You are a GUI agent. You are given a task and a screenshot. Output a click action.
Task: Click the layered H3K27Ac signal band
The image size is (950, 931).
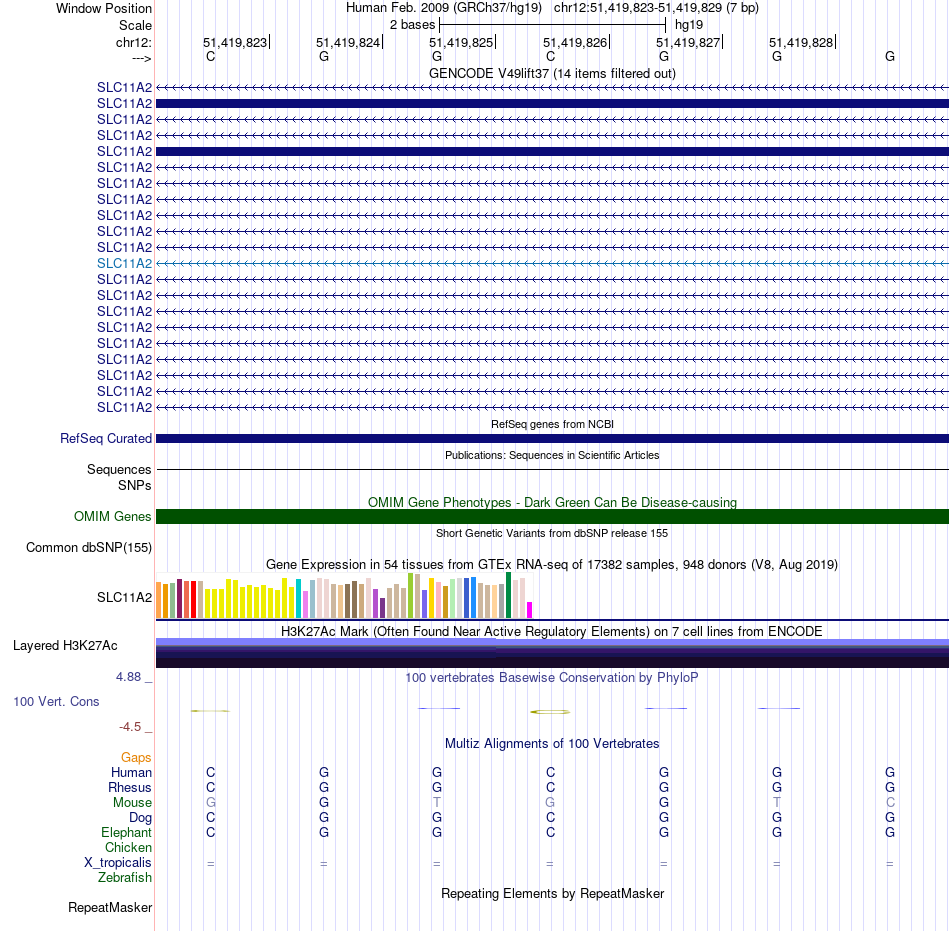click(x=552, y=653)
